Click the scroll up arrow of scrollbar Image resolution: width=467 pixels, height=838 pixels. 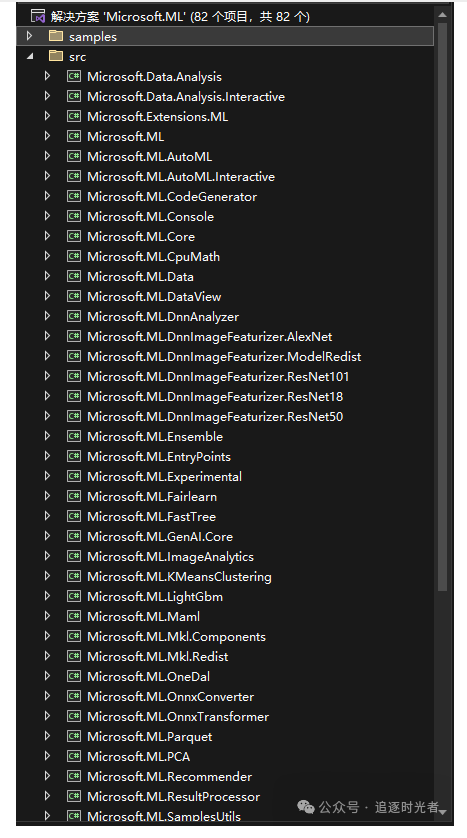442,15
